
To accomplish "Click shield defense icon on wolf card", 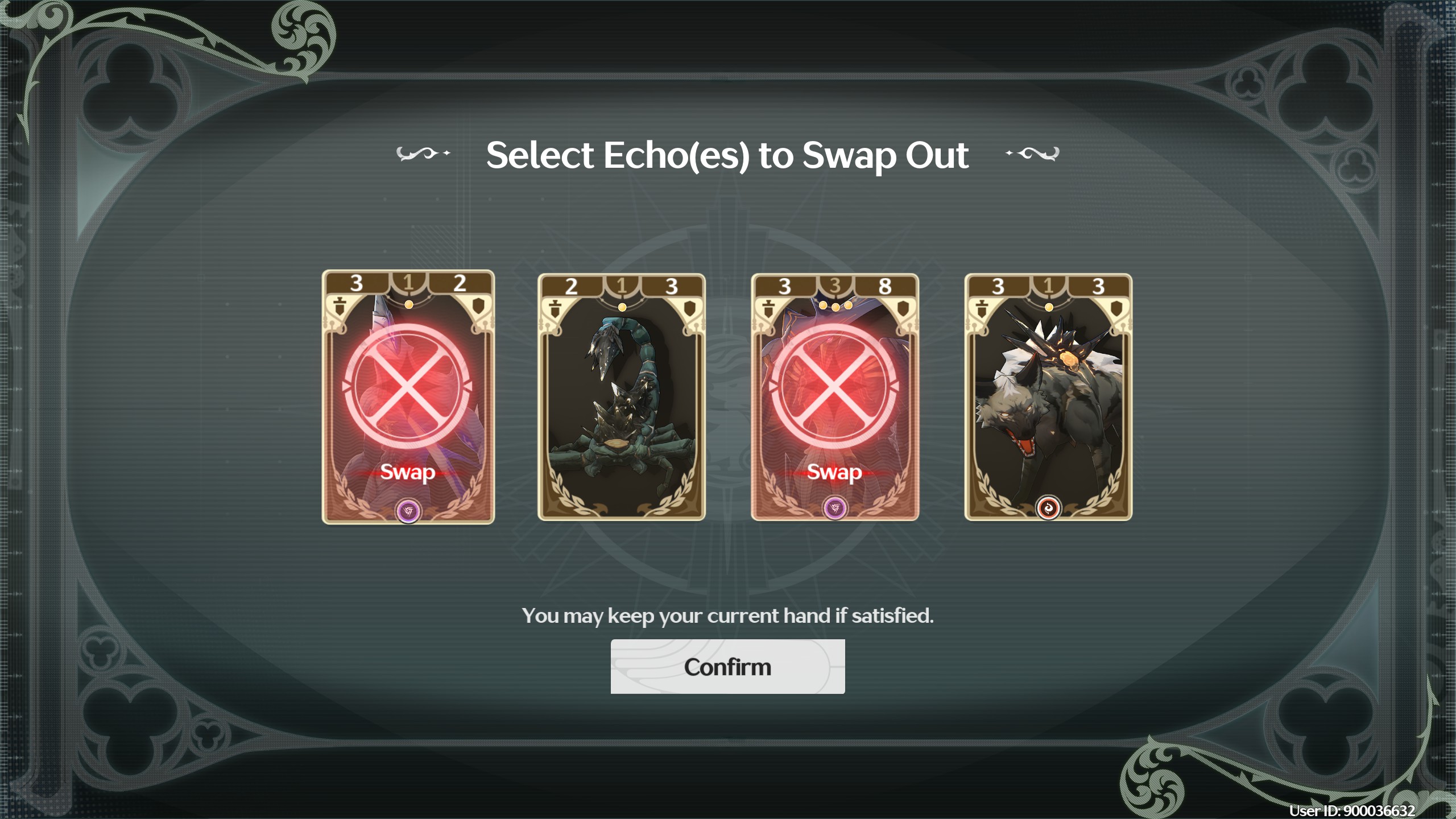I will point(1116,309).
